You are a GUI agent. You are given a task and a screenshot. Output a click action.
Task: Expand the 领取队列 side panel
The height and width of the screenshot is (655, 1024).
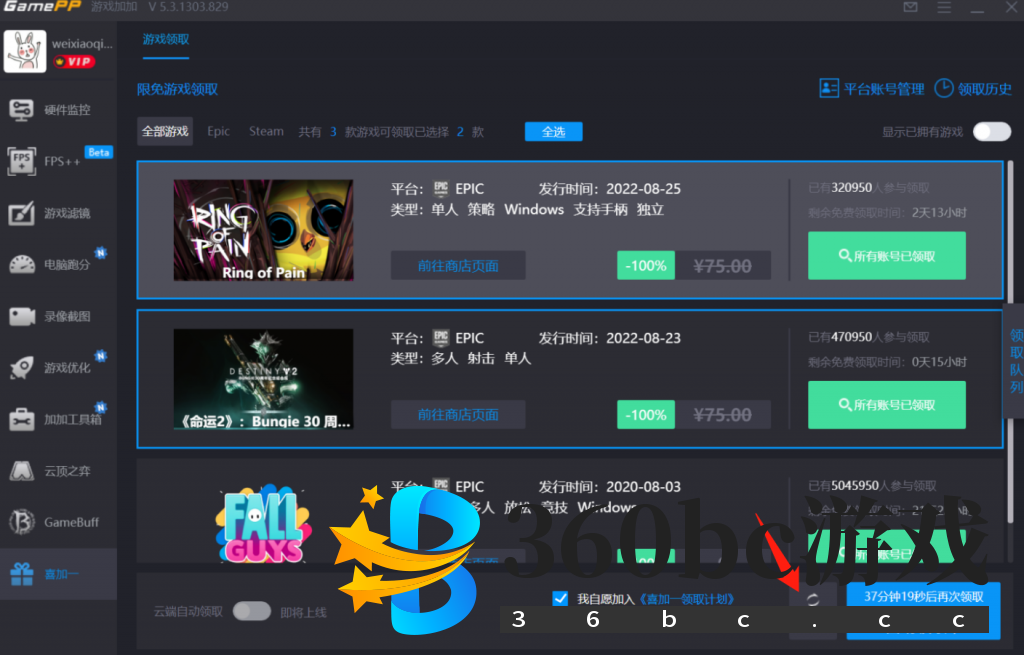point(1015,360)
